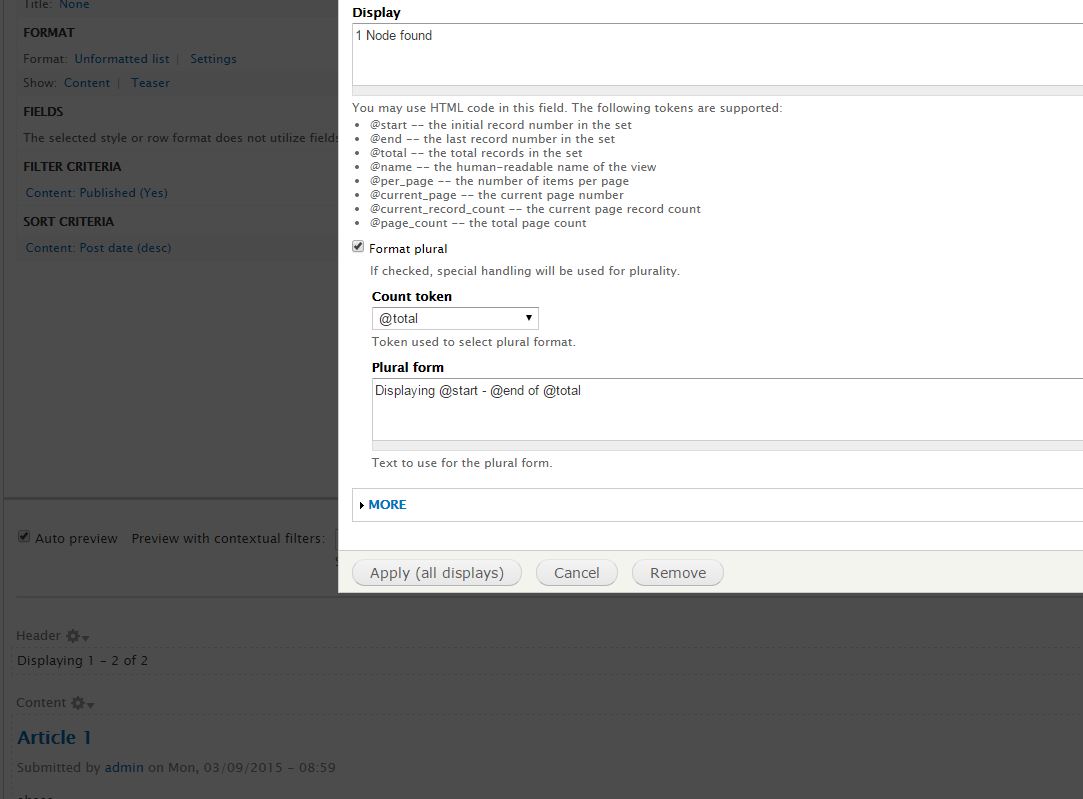Switch row display to Teaser
Viewport: 1083px width, 799px height.
pos(150,82)
